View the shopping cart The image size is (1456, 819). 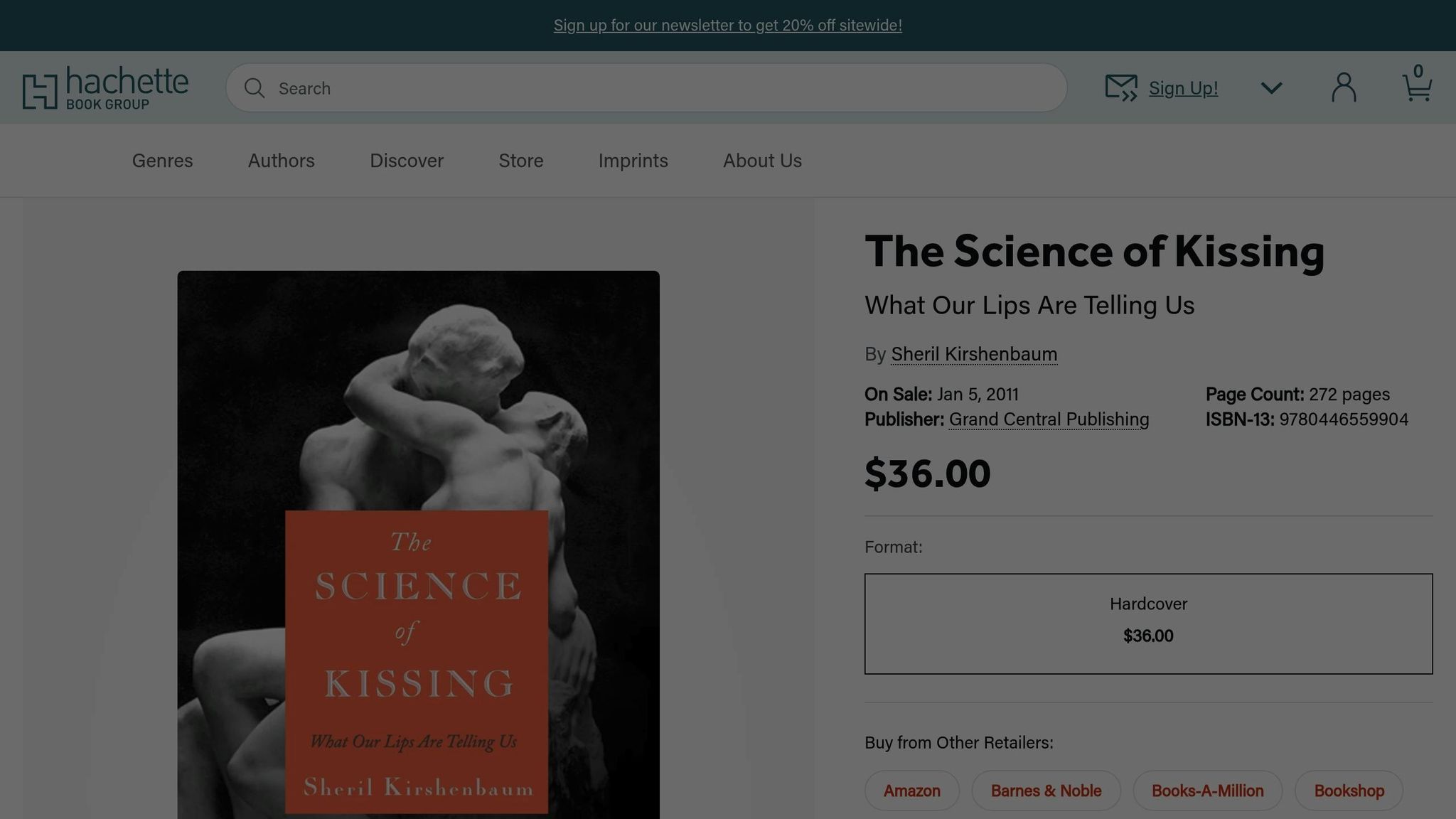point(1417,90)
